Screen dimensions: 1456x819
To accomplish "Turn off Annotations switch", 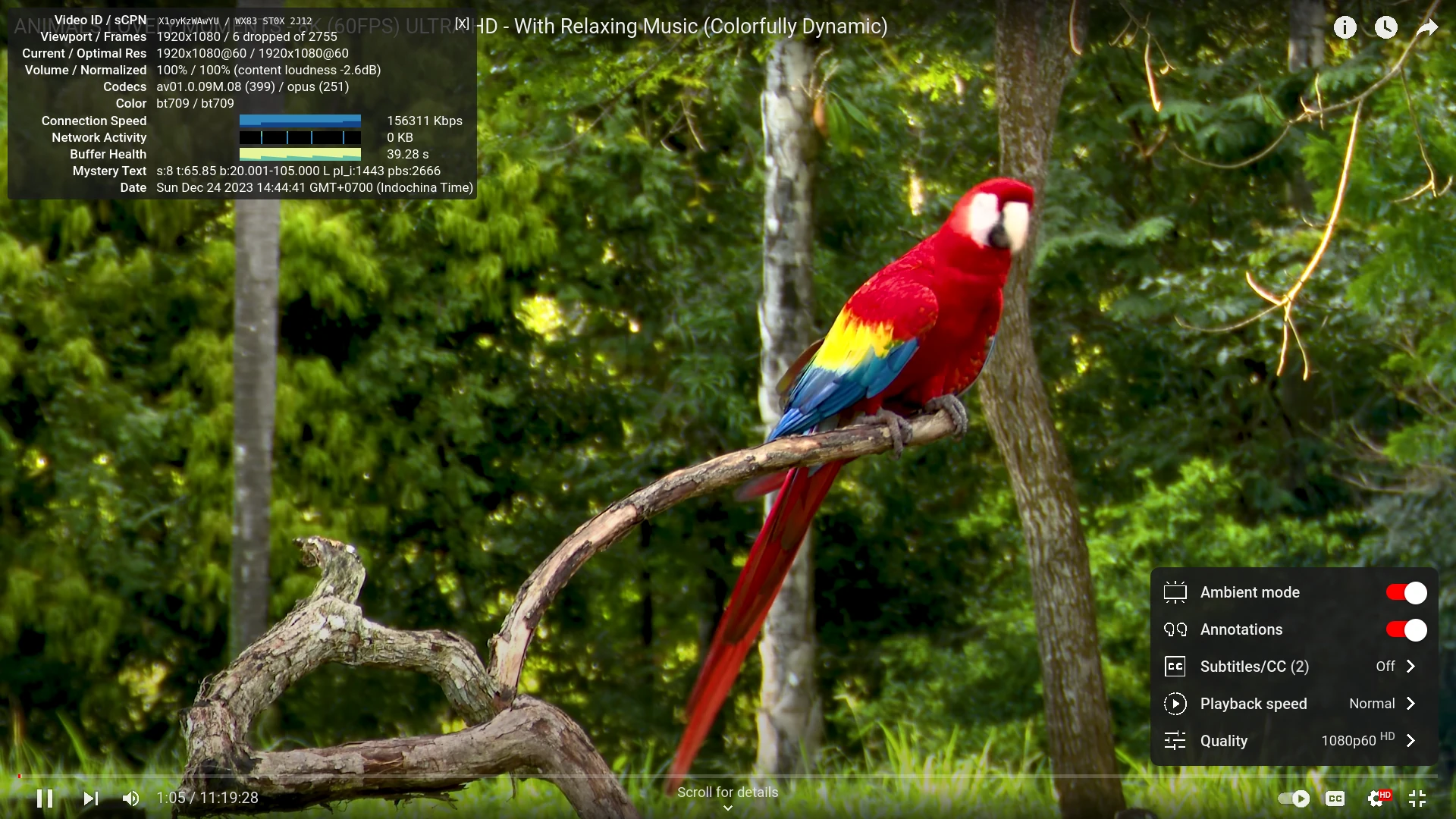I will coord(1407,629).
